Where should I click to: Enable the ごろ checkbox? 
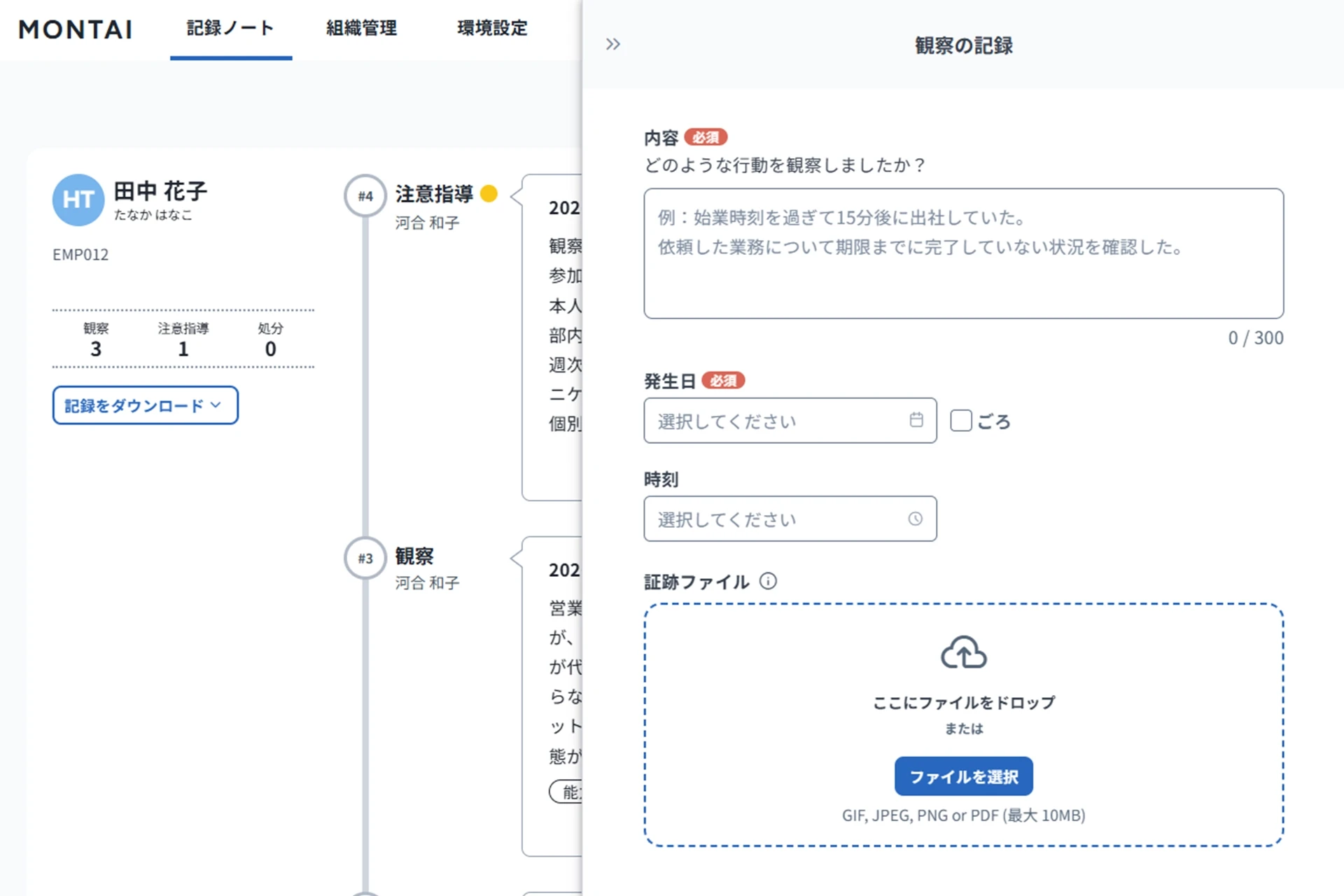click(960, 420)
